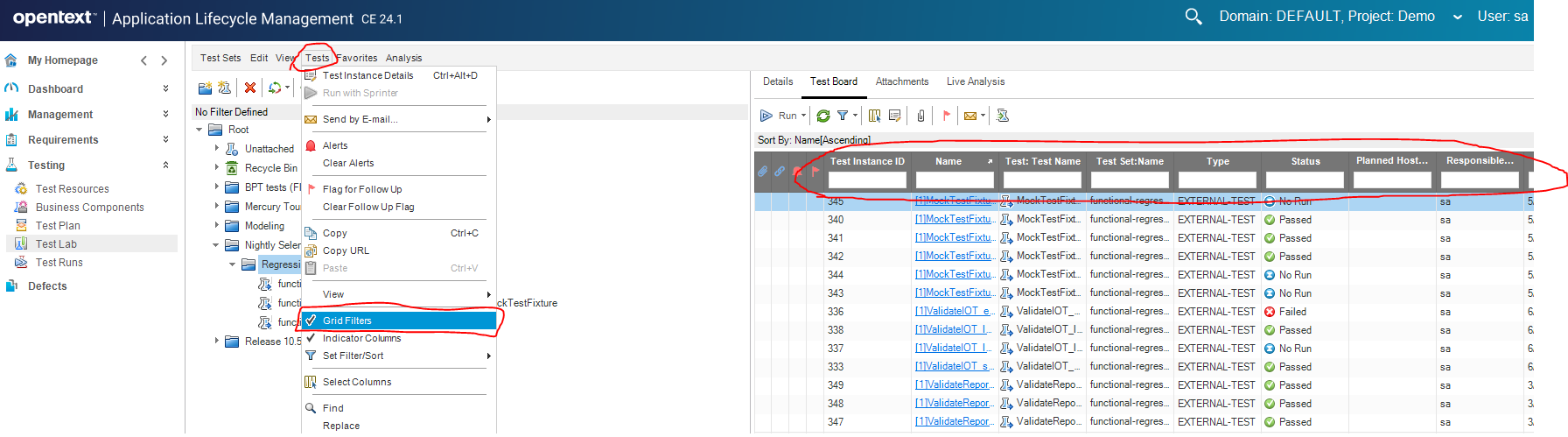Click the Defects module icon
The height and width of the screenshot is (437, 1568).
11,286
